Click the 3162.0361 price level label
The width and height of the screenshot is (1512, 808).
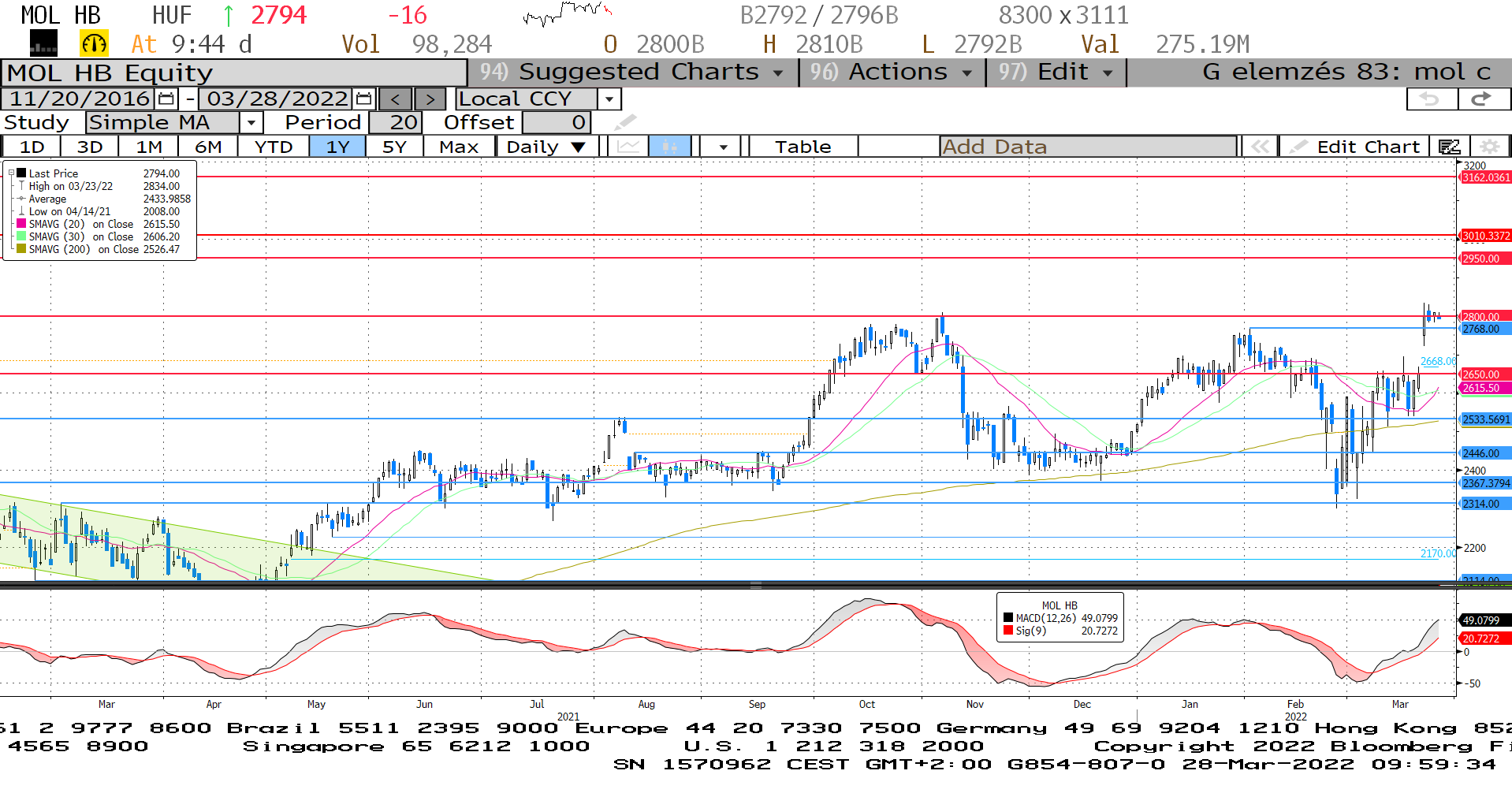pos(1485,177)
